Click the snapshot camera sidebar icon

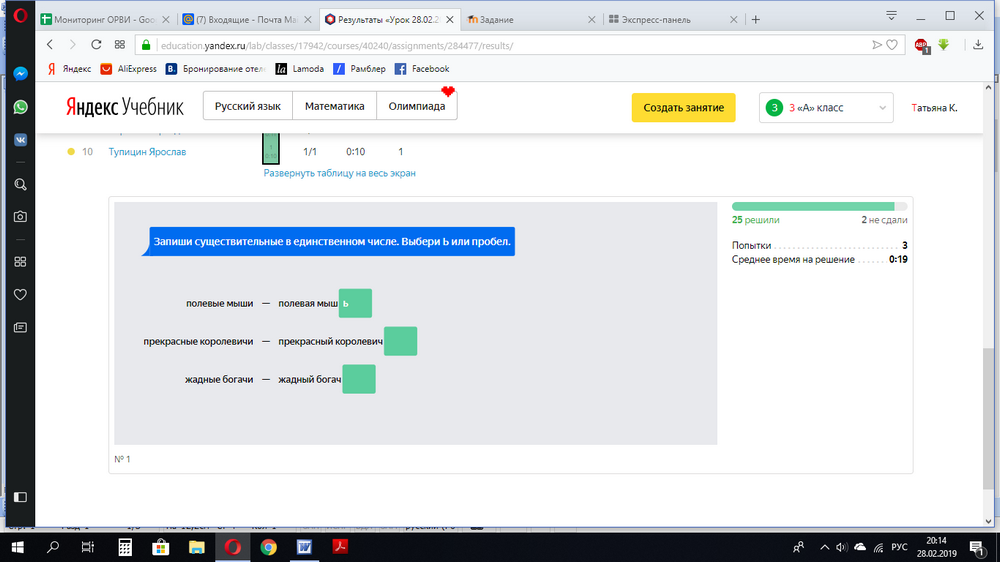tap(20, 216)
